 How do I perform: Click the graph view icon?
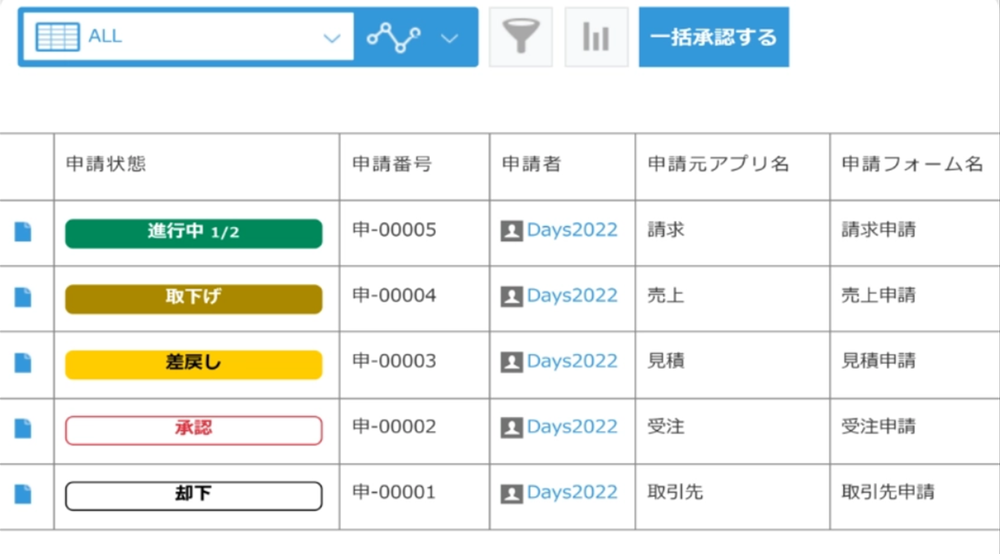click(393, 37)
